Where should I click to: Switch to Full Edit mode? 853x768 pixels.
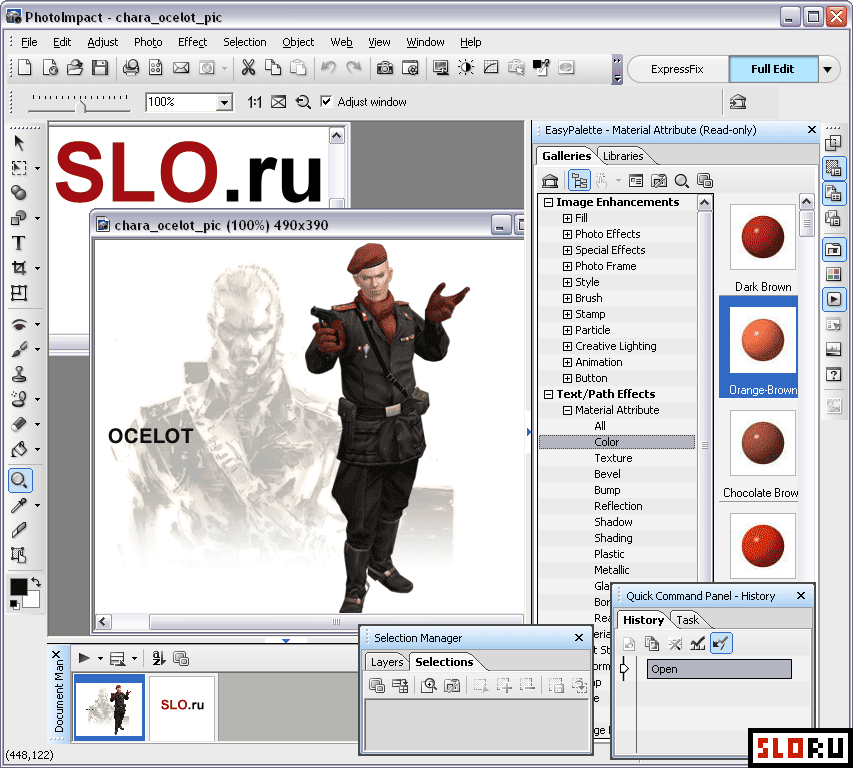point(772,69)
